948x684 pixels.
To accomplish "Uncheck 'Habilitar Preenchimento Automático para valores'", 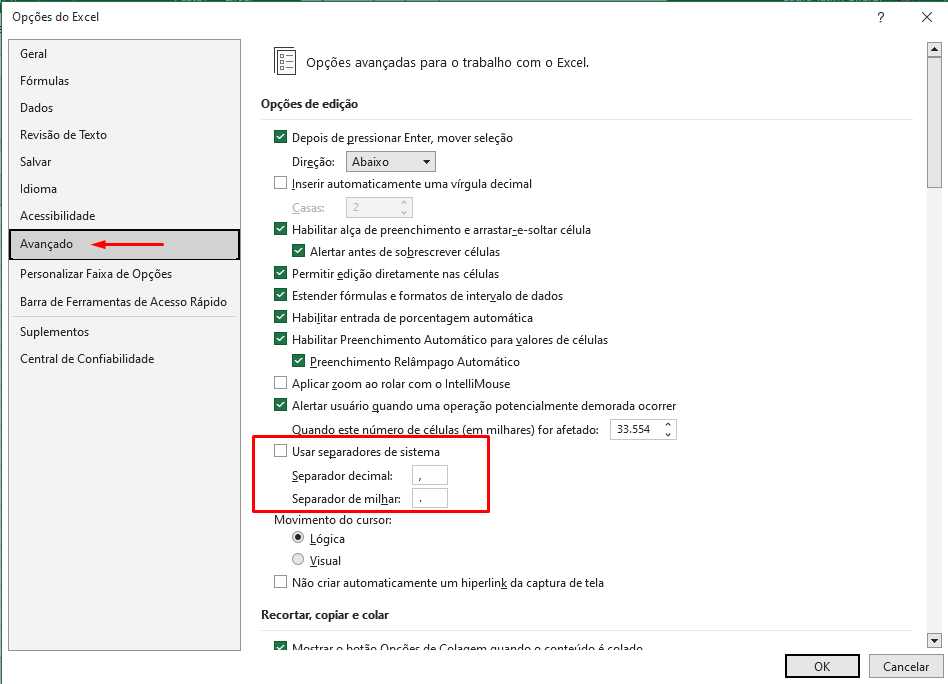I will pos(281,339).
